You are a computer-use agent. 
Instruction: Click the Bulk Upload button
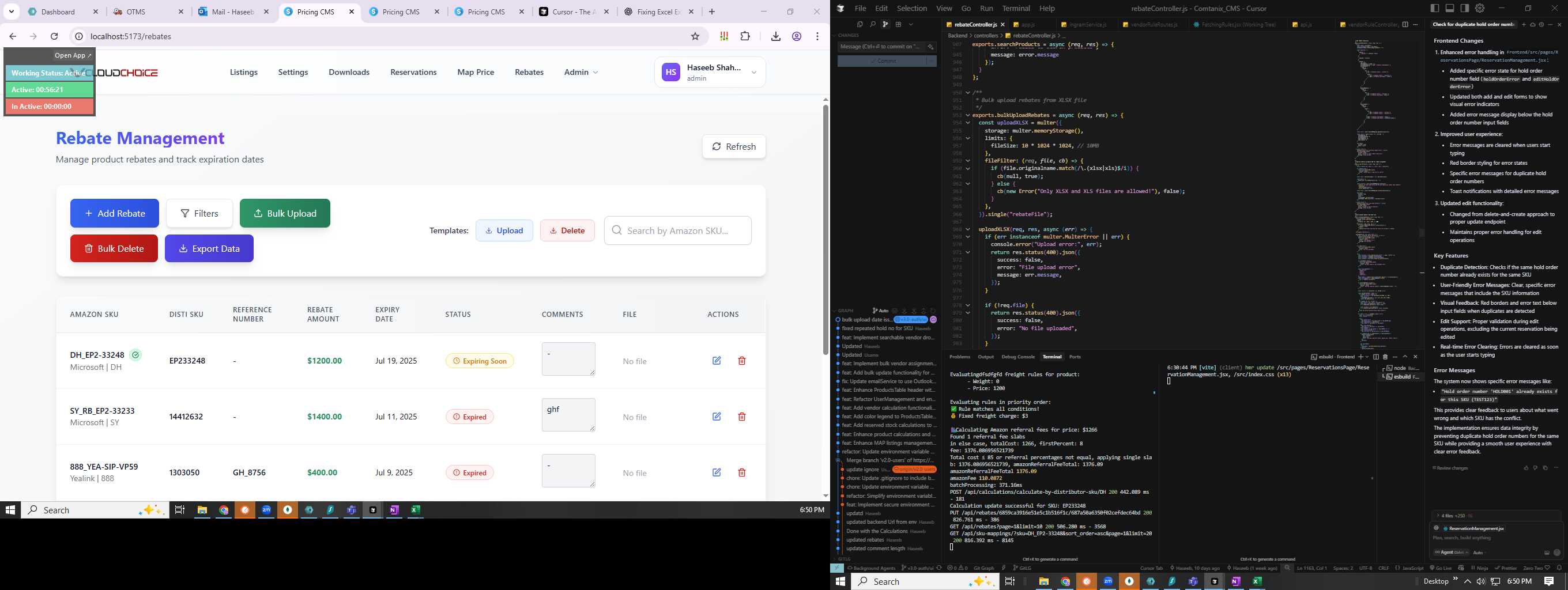[285, 214]
